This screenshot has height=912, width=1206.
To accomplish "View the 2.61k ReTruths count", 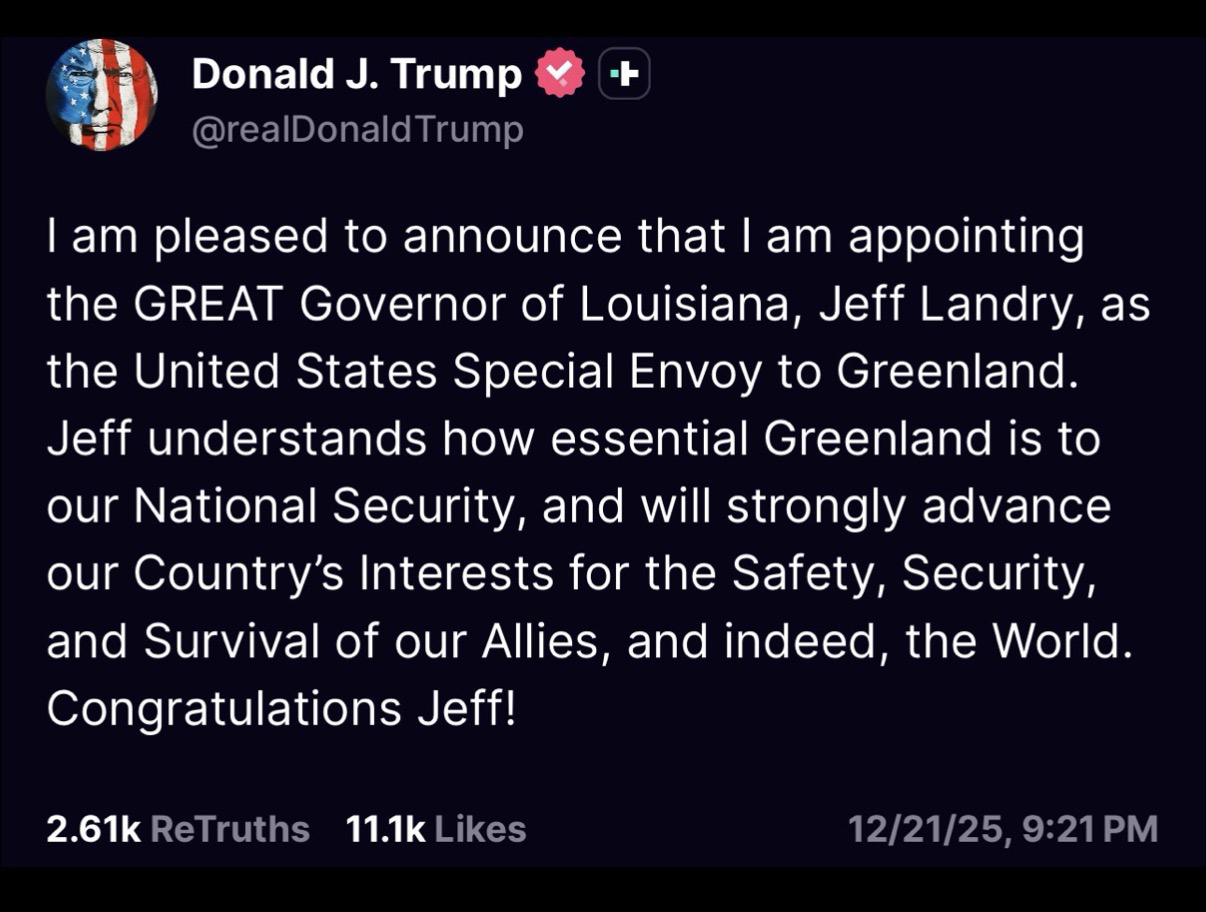I will point(92,829).
